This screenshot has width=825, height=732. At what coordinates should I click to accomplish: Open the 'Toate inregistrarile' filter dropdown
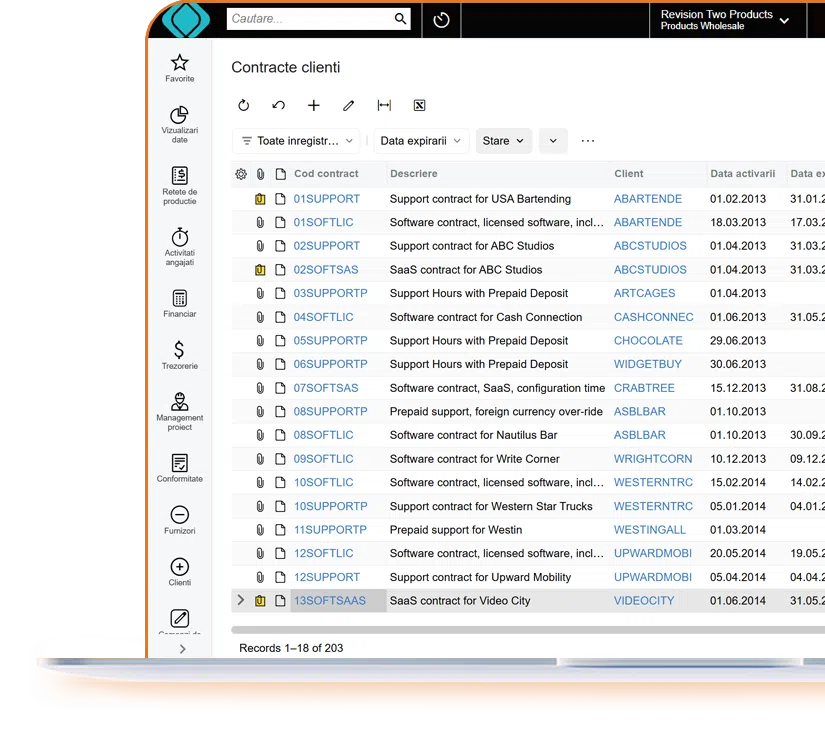pos(296,141)
